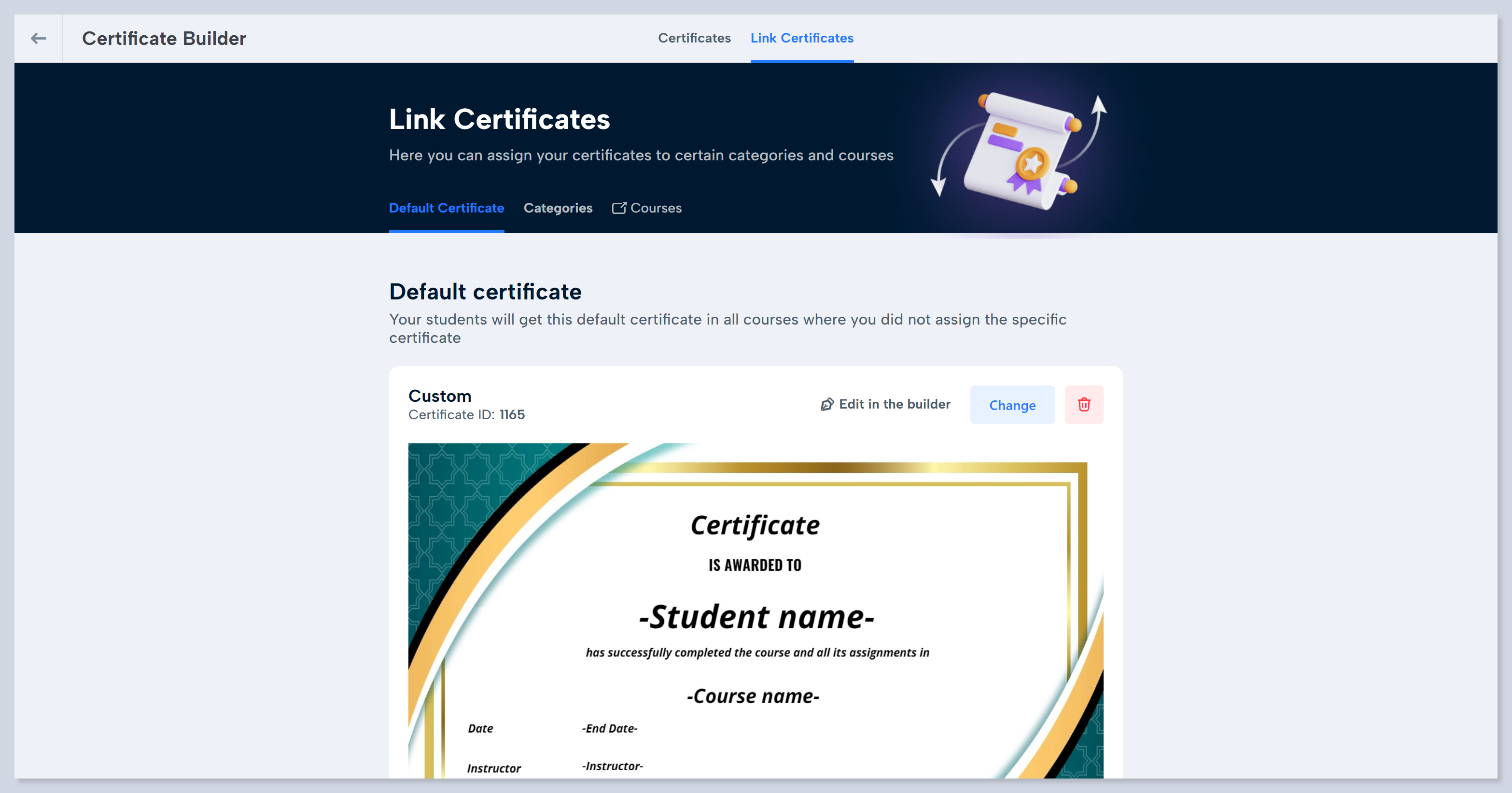Image resolution: width=1512 pixels, height=793 pixels.
Task: Click the certificate scroll illustration in banner
Action: tap(1022, 150)
